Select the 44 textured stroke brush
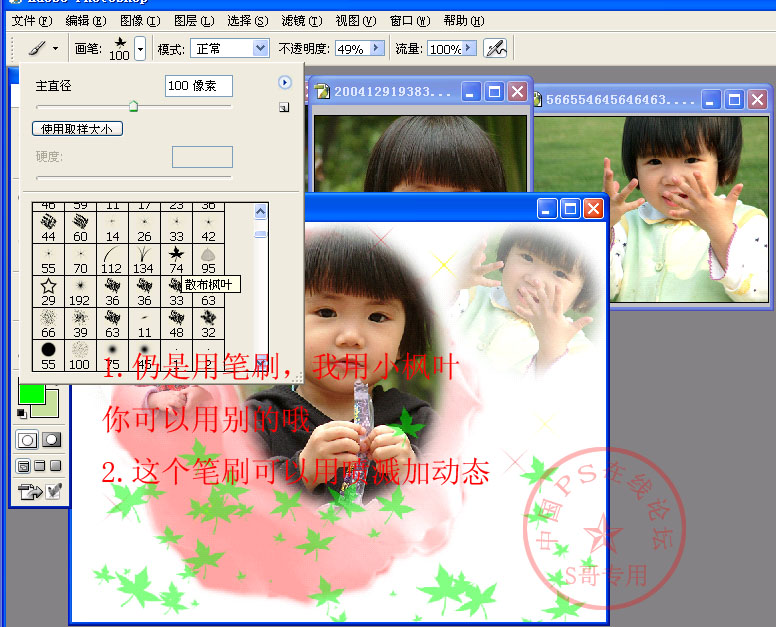The image size is (776, 627). coord(48,228)
